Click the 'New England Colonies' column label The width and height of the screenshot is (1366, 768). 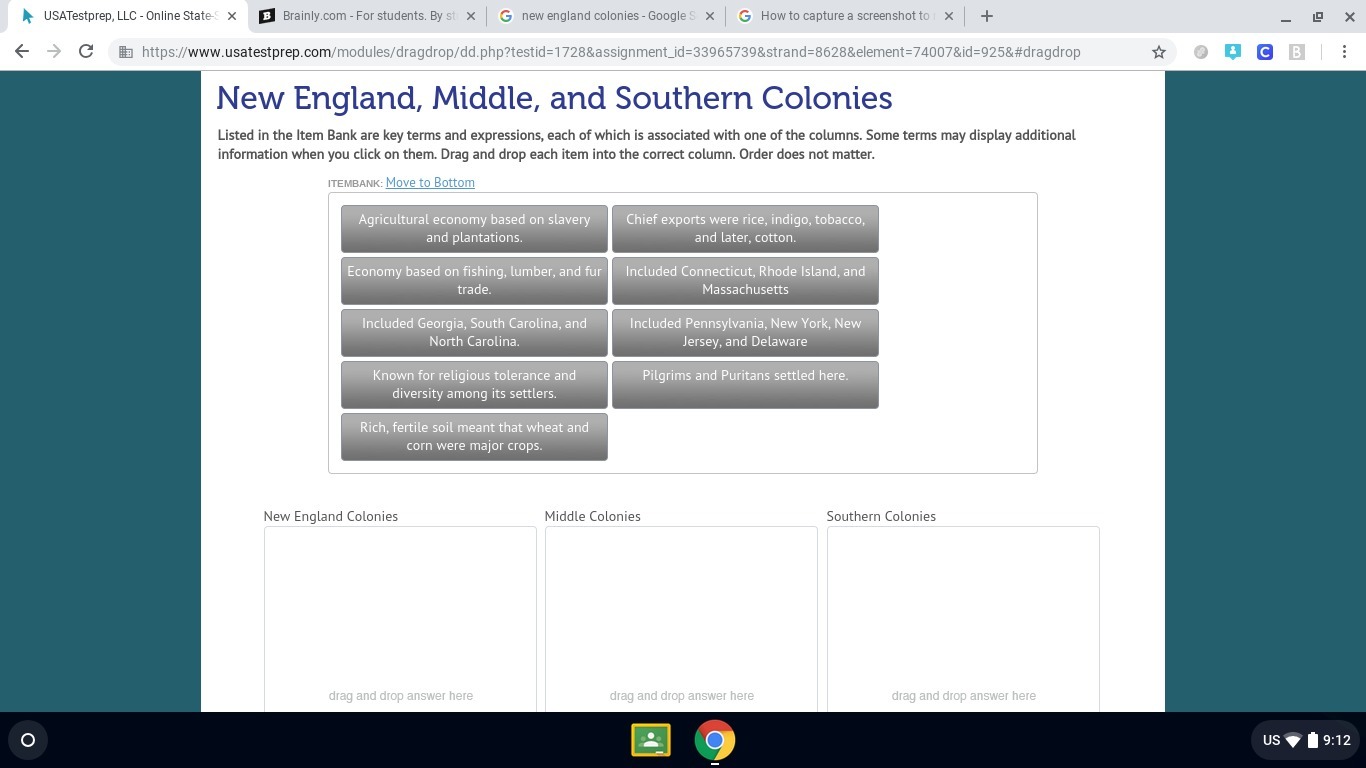tap(331, 516)
